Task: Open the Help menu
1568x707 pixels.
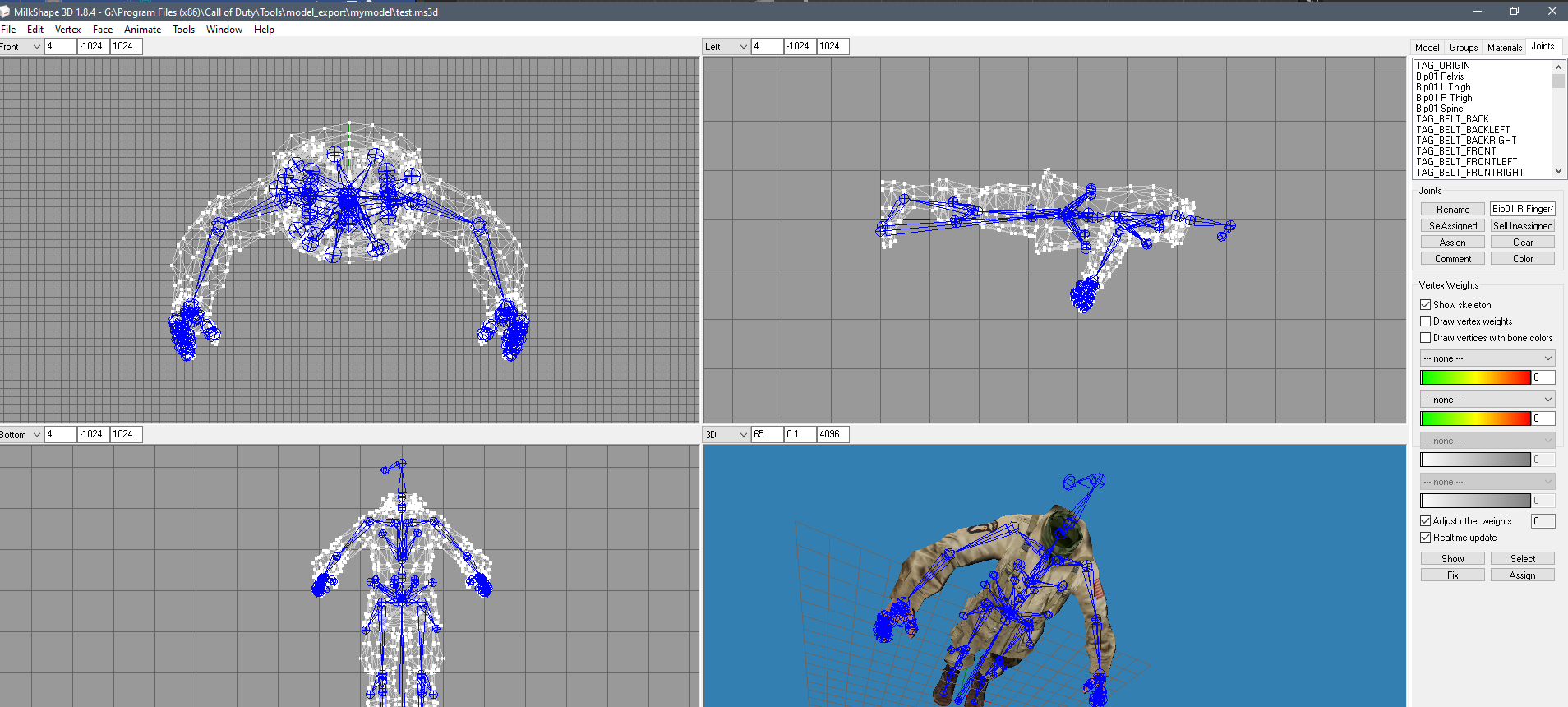Action: point(264,30)
